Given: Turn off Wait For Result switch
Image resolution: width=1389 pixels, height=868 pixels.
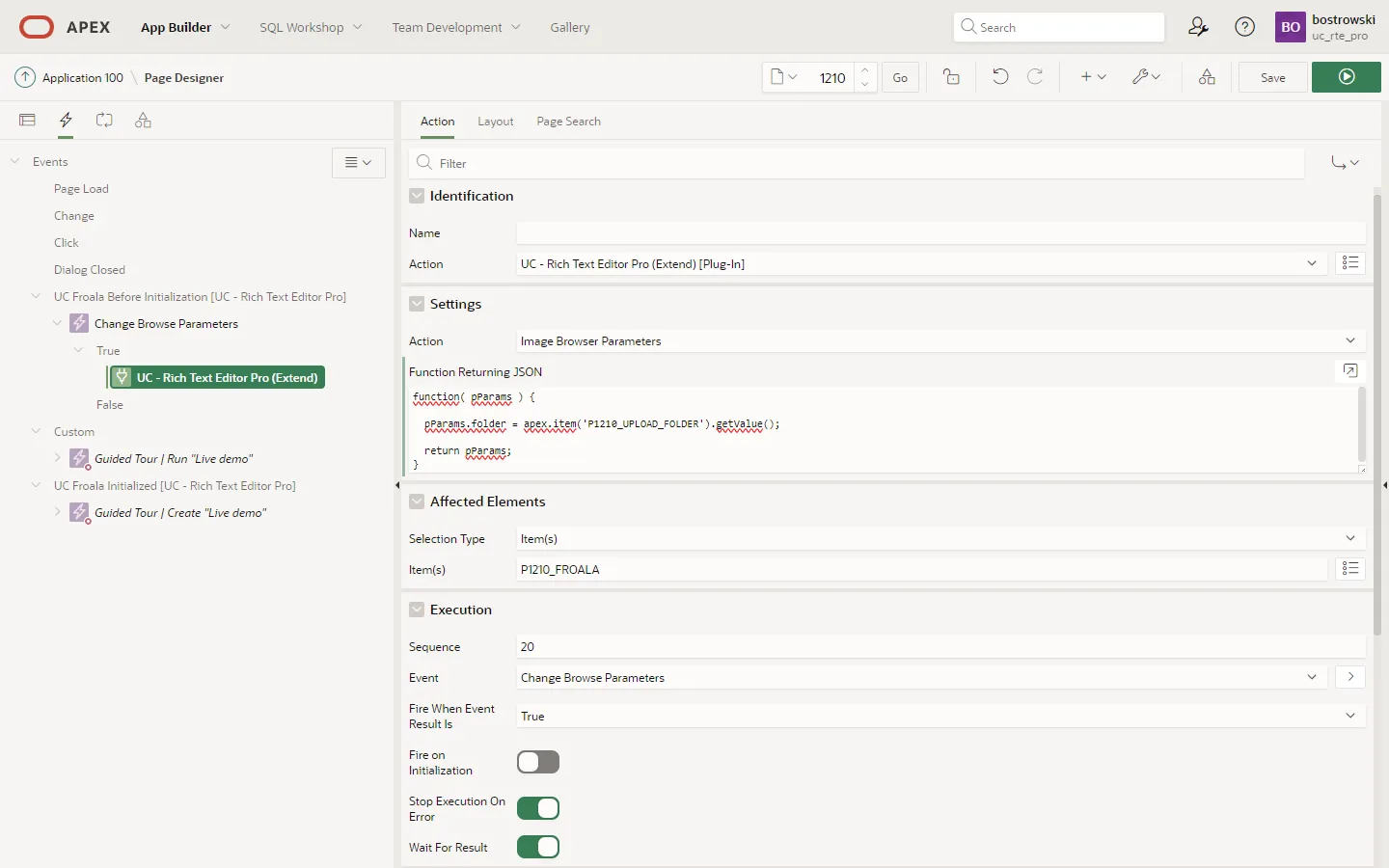Looking at the screenshot, I should (538, 847).
